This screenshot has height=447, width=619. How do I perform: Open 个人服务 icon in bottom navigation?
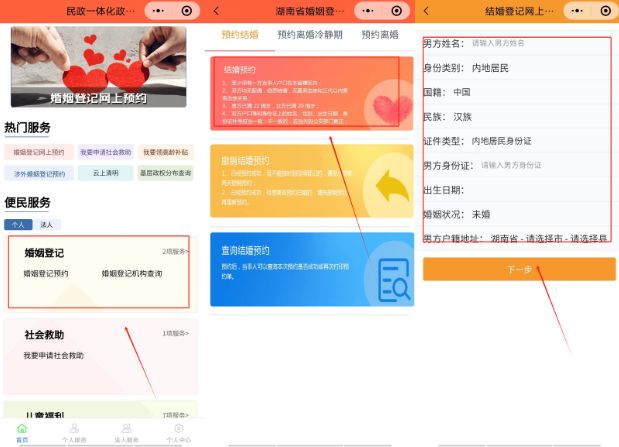pos(74,428)
